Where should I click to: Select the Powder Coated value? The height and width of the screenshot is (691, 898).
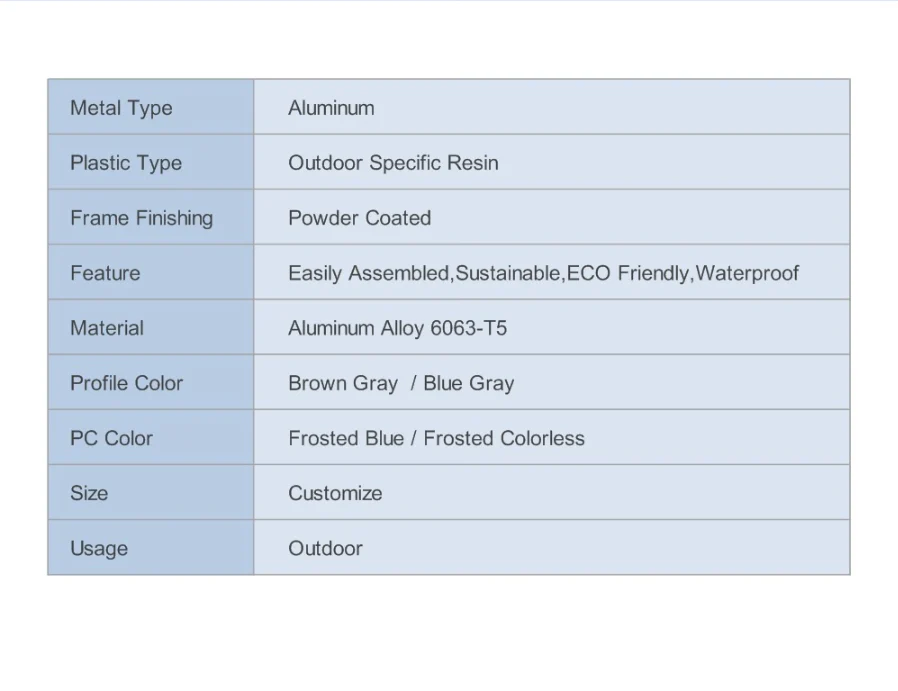click(x=359, y=218)
